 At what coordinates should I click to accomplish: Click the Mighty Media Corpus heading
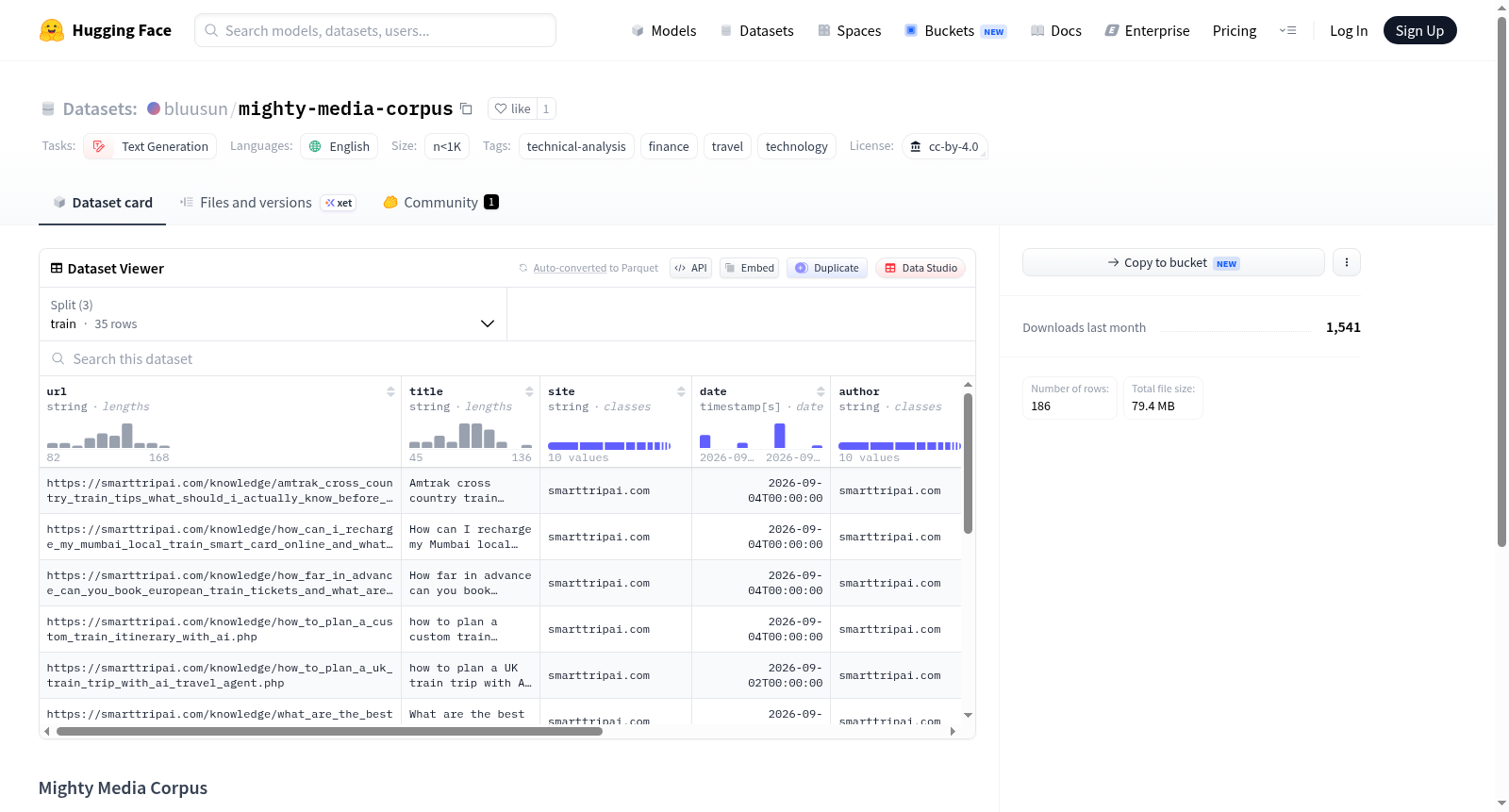(123, 787)
